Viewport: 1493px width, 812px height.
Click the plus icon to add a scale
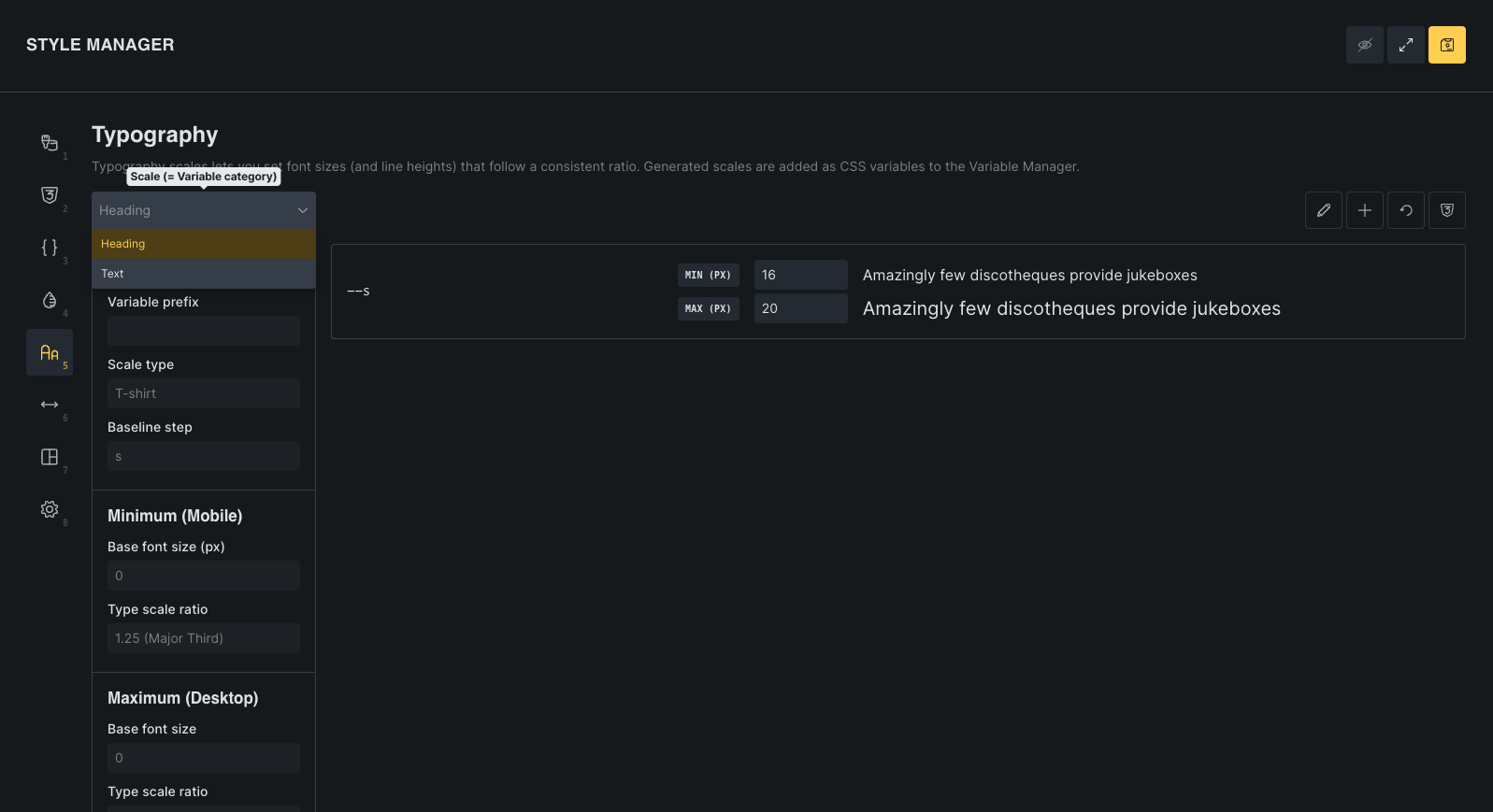pos(1364,210)
